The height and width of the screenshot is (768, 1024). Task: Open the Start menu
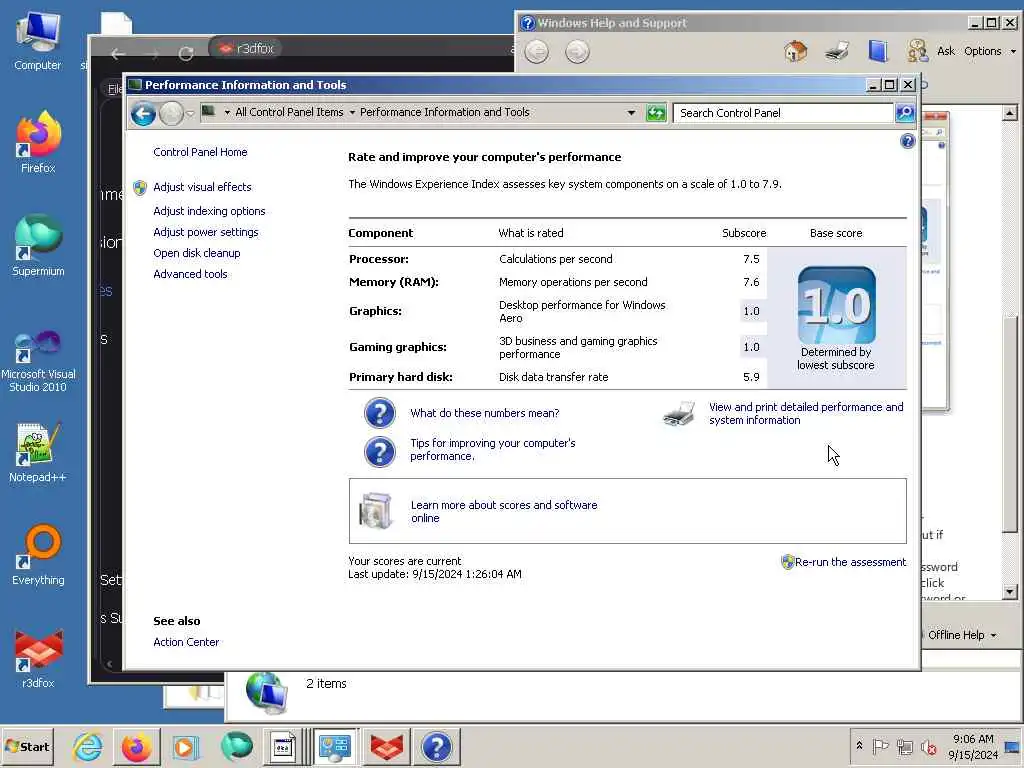27,746
